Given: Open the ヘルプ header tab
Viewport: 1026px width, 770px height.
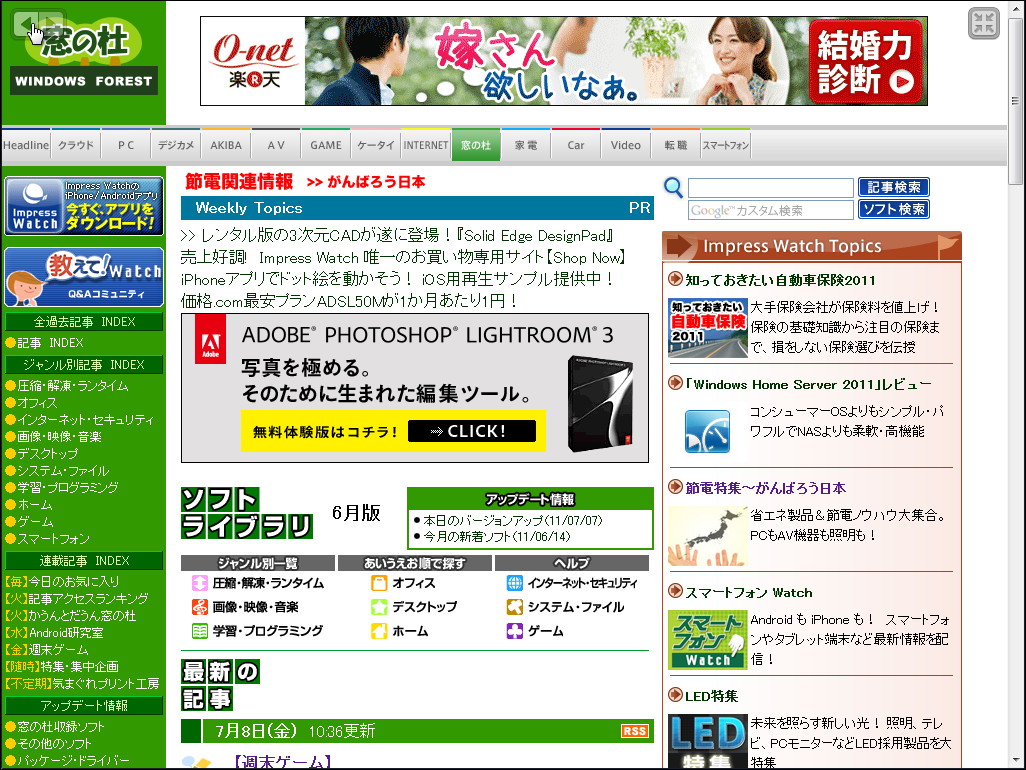Looking at the screenshot, I should [572, 563].
